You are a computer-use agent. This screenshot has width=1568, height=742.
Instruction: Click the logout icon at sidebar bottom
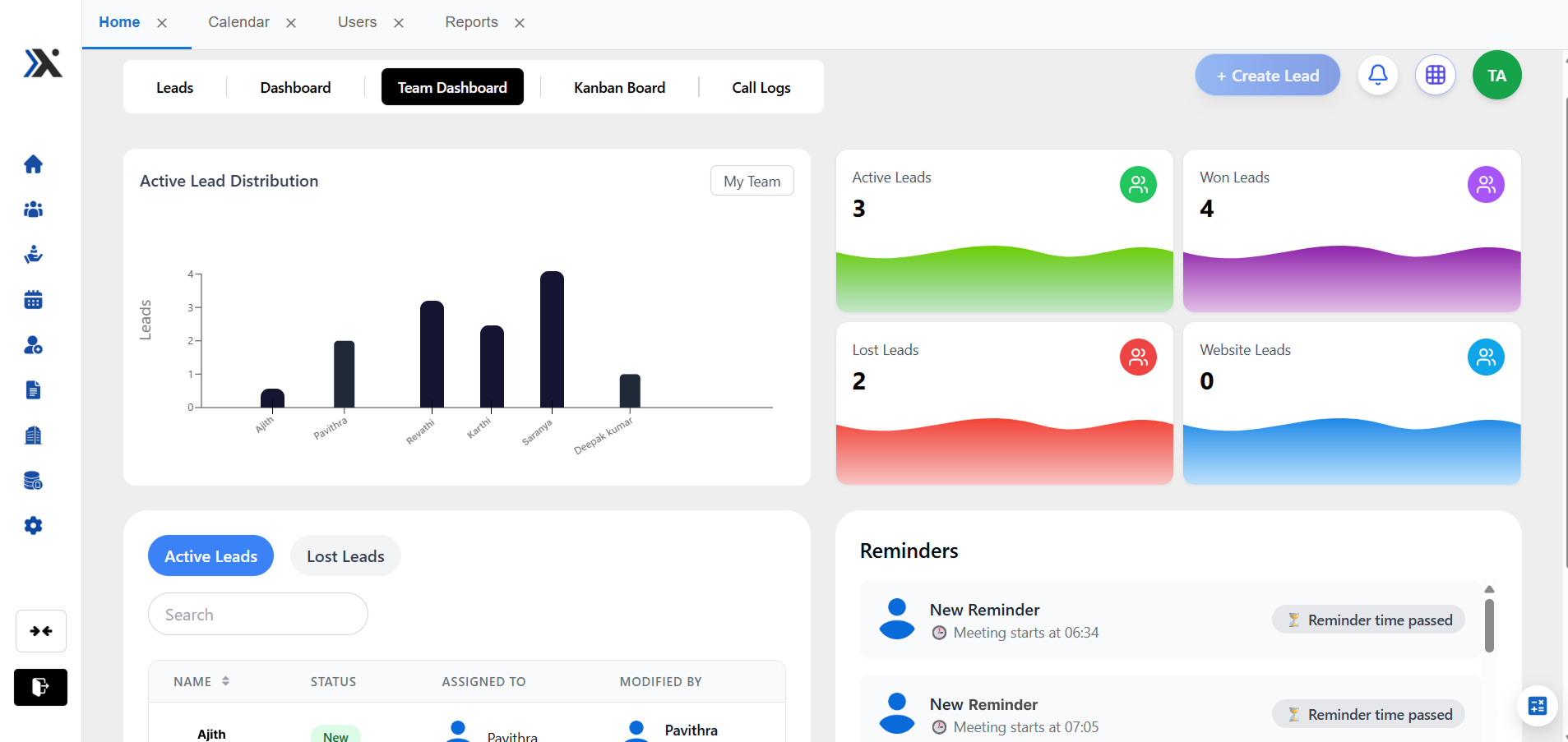pyautogui.click(x=40, y=687)
